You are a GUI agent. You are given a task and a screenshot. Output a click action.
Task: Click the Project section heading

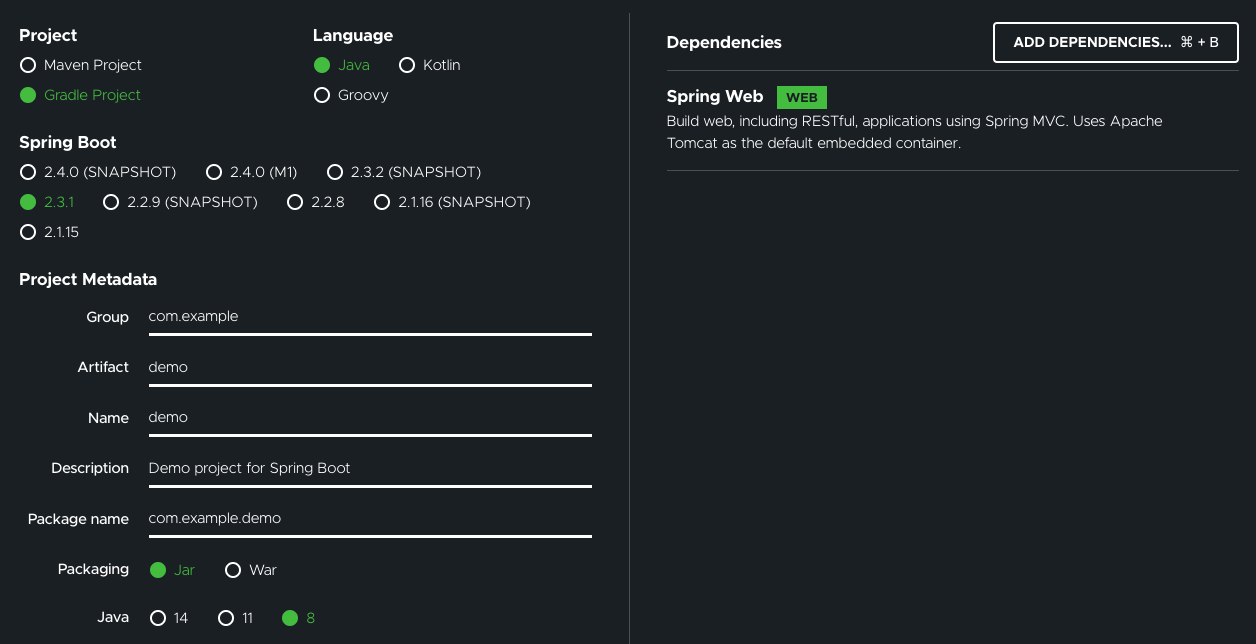[48, 36]
